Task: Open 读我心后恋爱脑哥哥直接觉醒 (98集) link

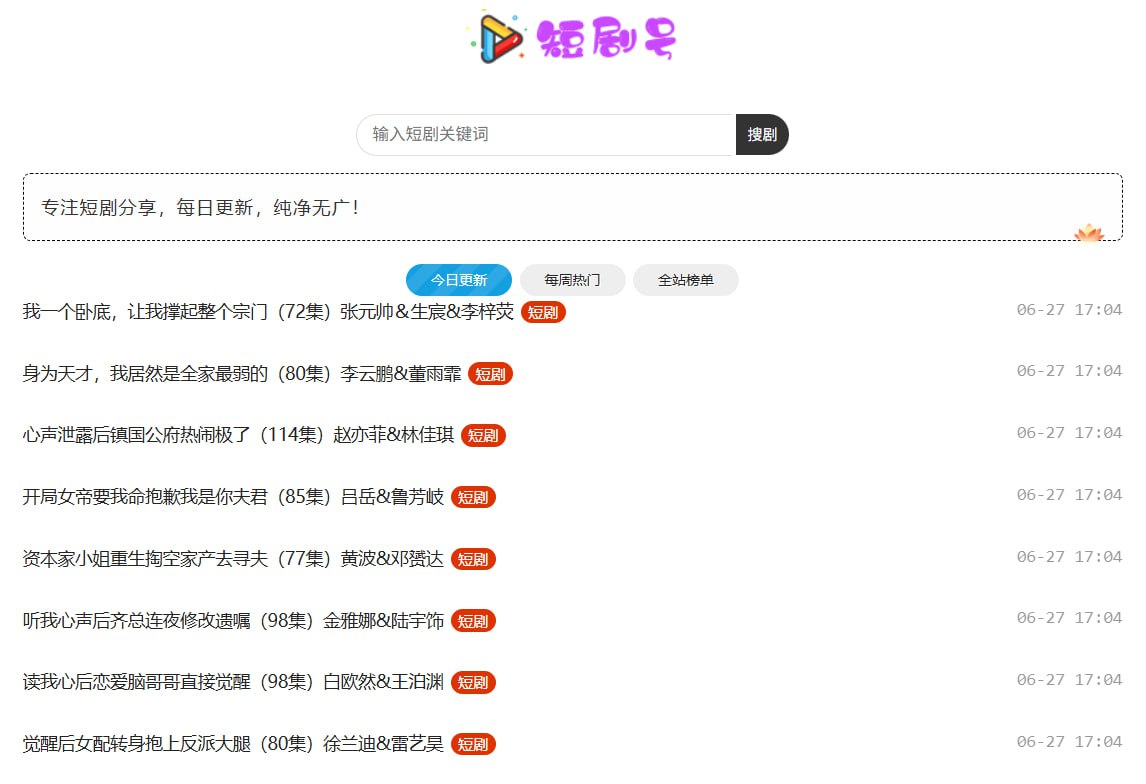Action: [233, 682]
